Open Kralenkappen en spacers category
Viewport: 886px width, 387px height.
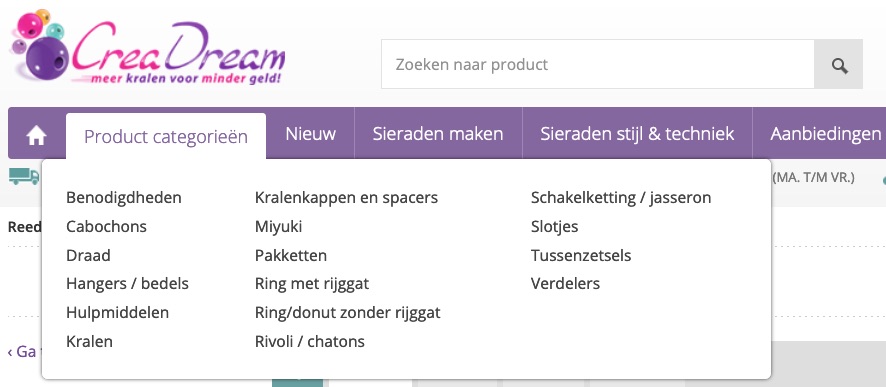(x=346, y=198)
